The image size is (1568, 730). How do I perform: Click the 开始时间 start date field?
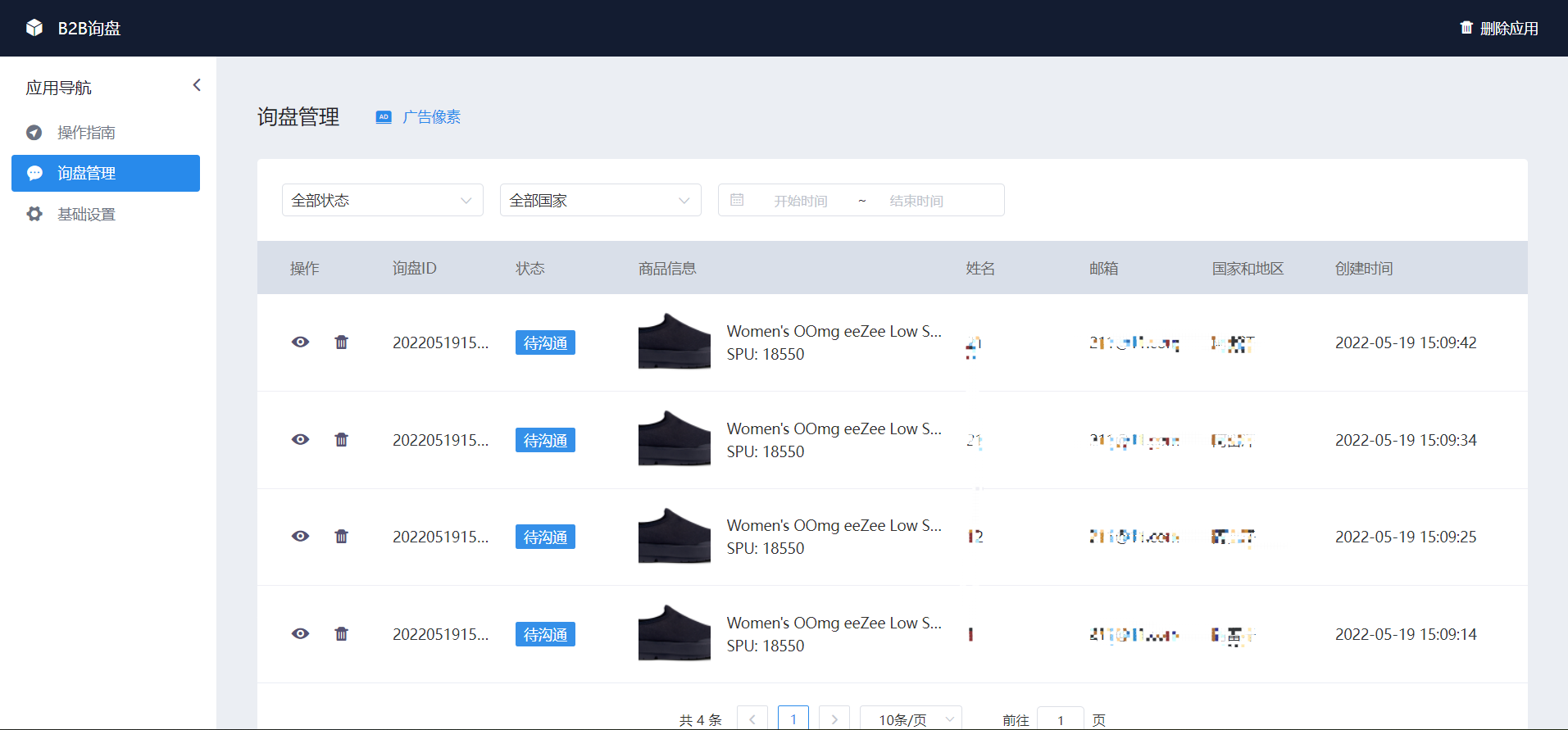(801, 201)
